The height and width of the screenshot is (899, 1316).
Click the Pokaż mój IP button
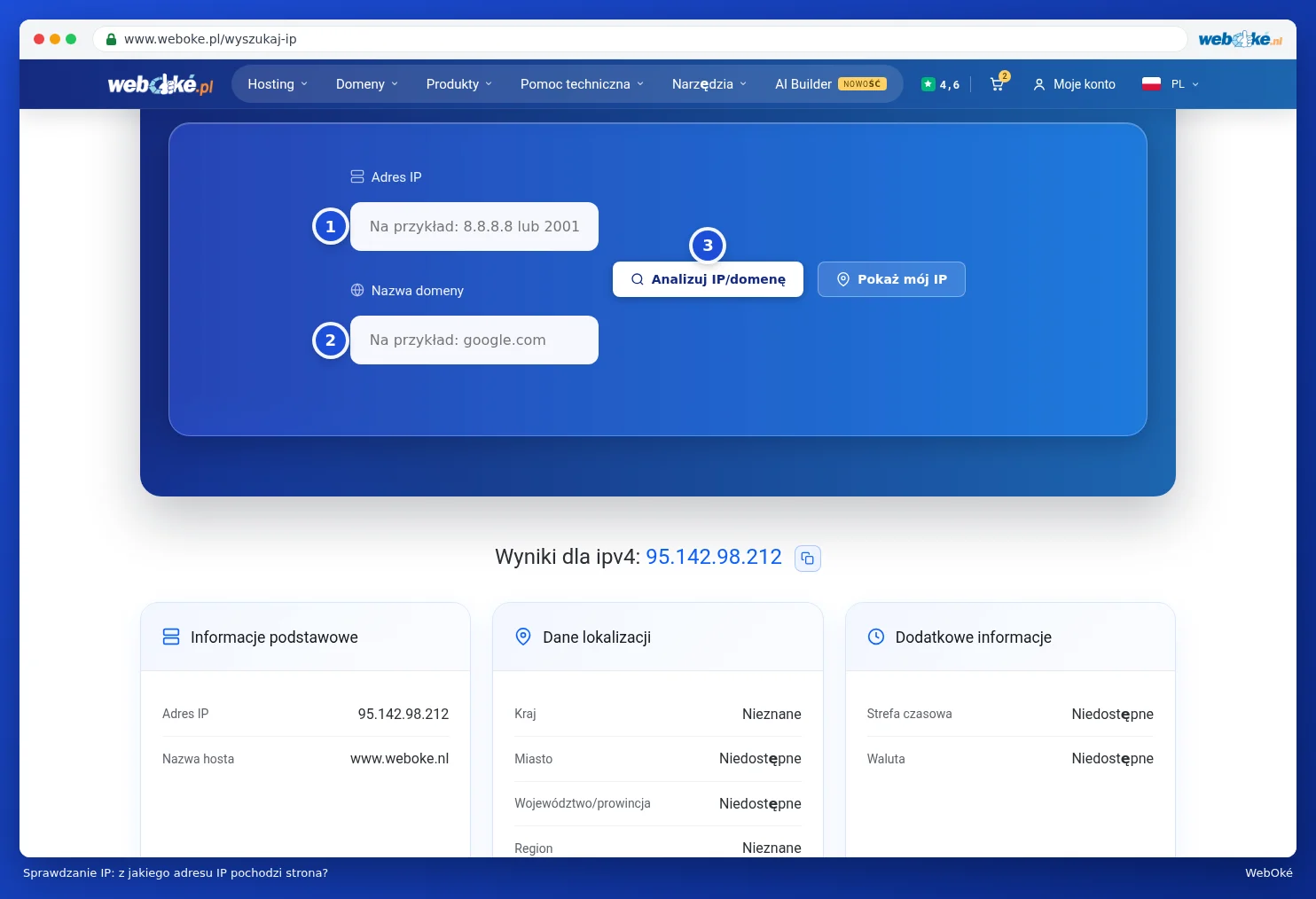(891, 279)
